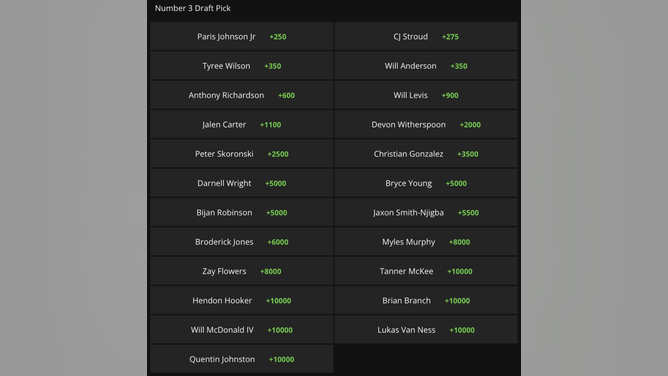Pick Devon Witherspoon +2000 bet
668x376 pixels.
tap(426, 125)
